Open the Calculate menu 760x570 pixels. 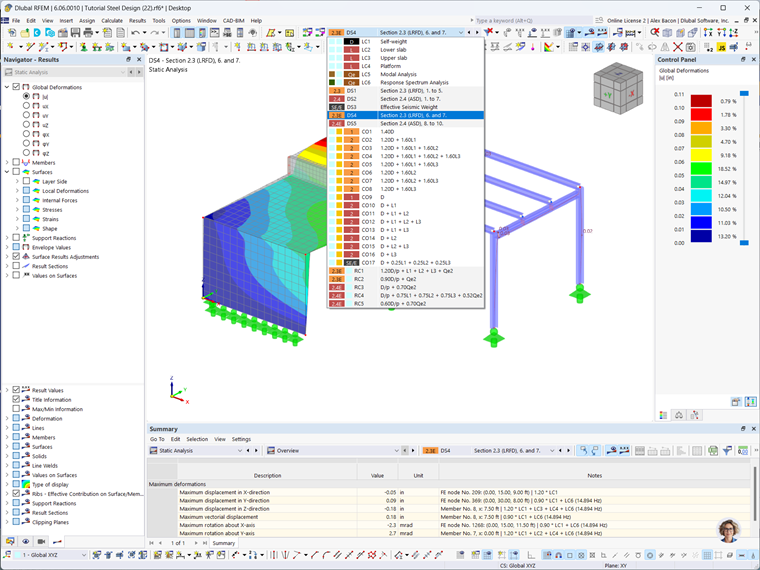coord(112,20)
